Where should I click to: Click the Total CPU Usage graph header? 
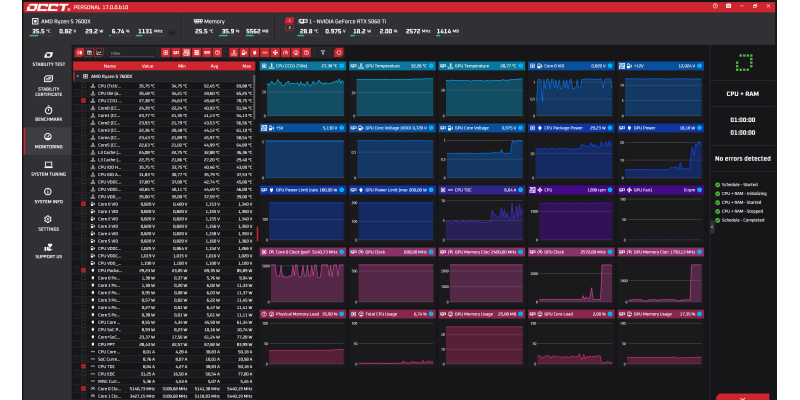[x=392, y=314]
